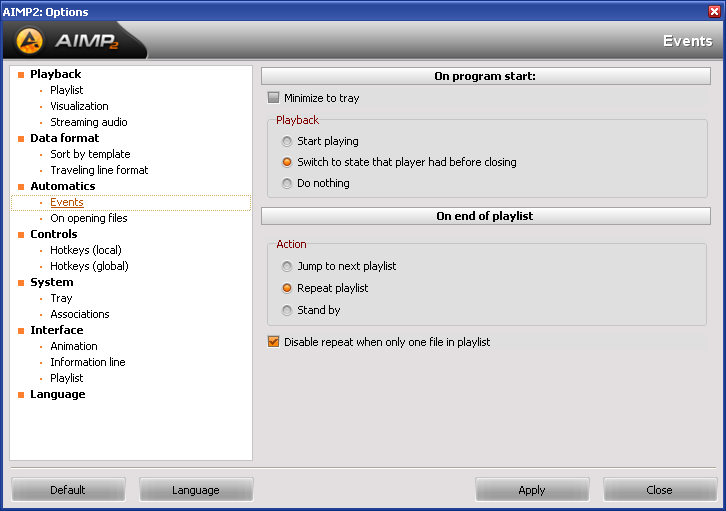Apply the settings with the Apply button
This screenshot has width=726, height=511.
[532, 490]
